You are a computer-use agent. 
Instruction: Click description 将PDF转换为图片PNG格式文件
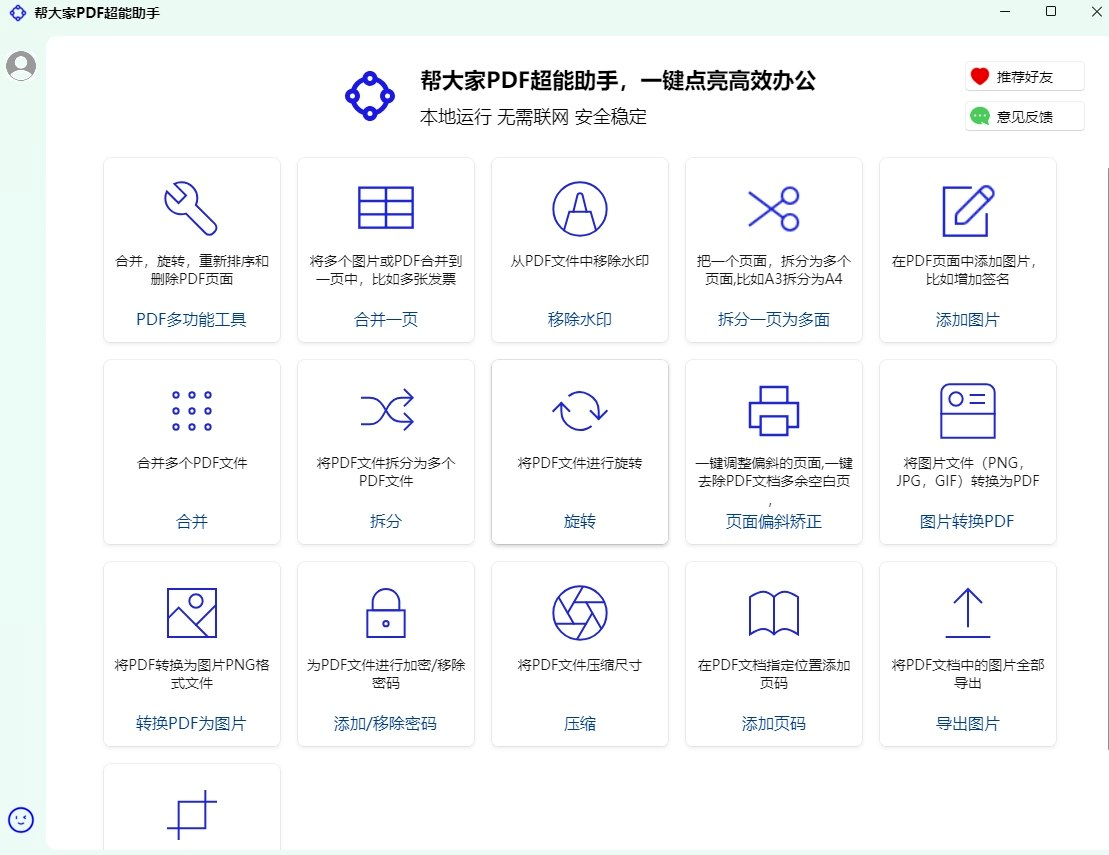192,674
